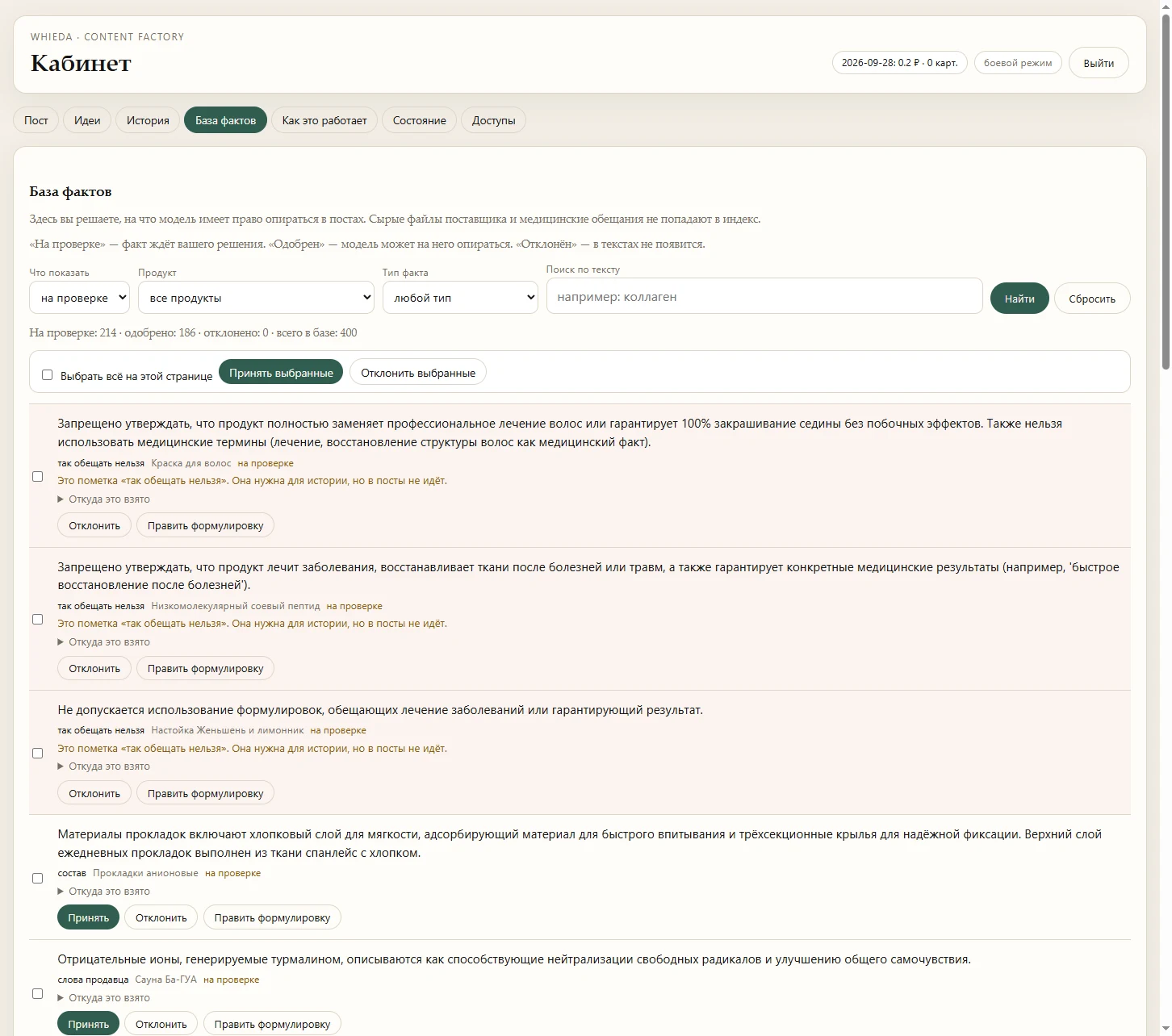Image resolution: width=1172 pixels, height=1036 pixels.
Task: Select checkbox for Сауна Ба-ГУА fact row
Action: pyautogui.click(x=37, y=993)
